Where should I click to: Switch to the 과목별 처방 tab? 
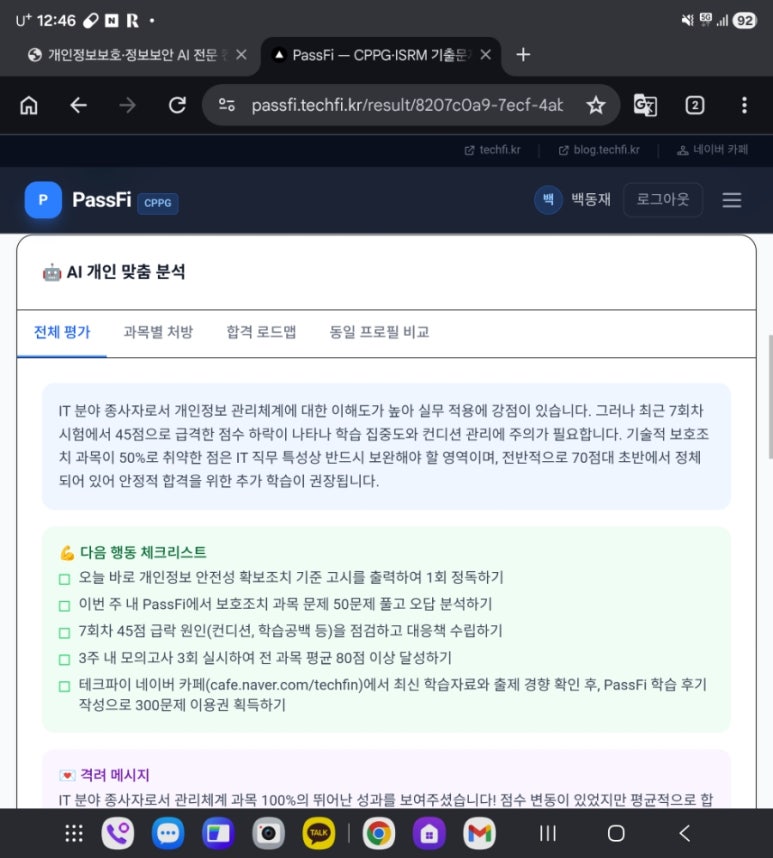click(x=158, y=332)
